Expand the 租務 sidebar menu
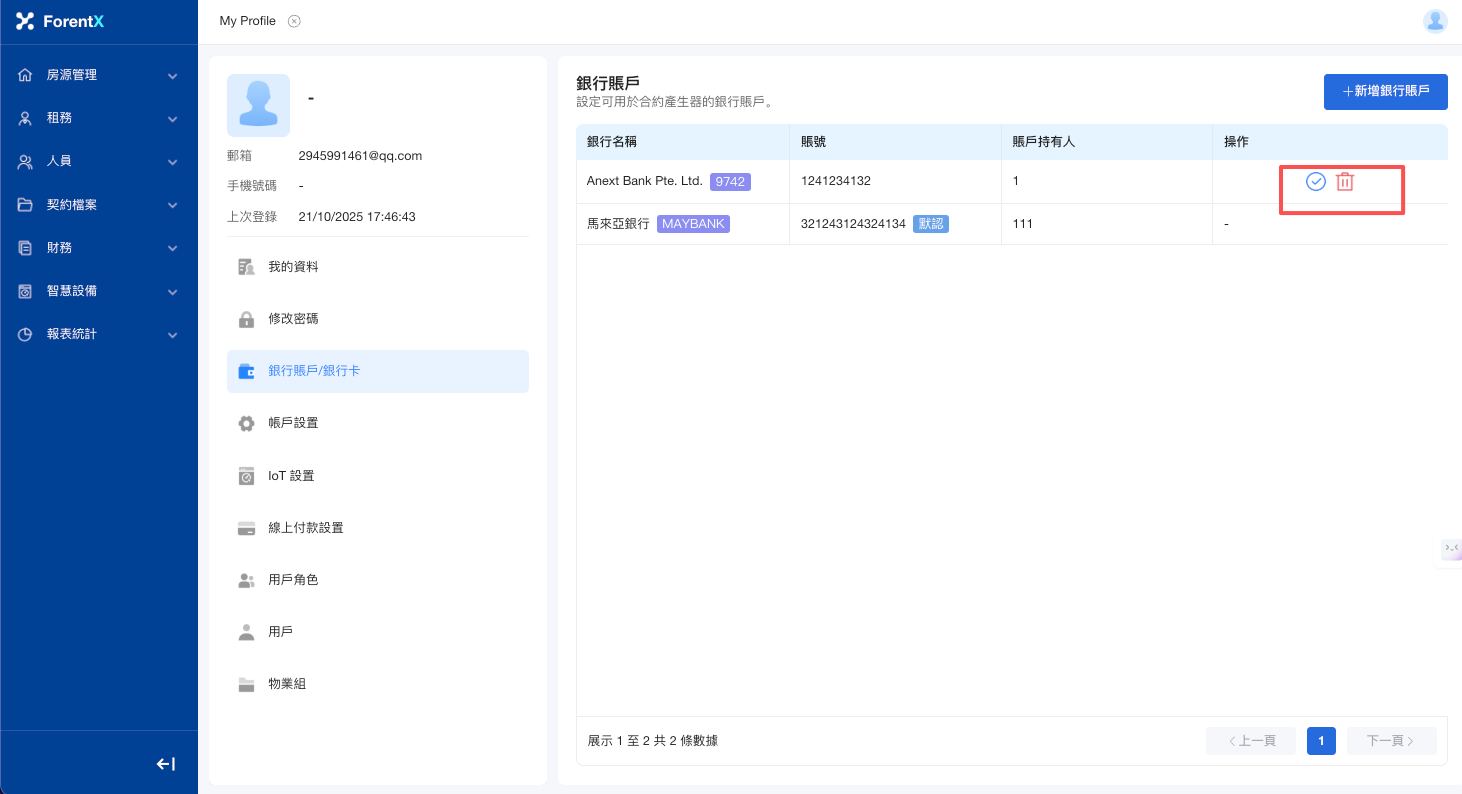 (x=98, y=118)
